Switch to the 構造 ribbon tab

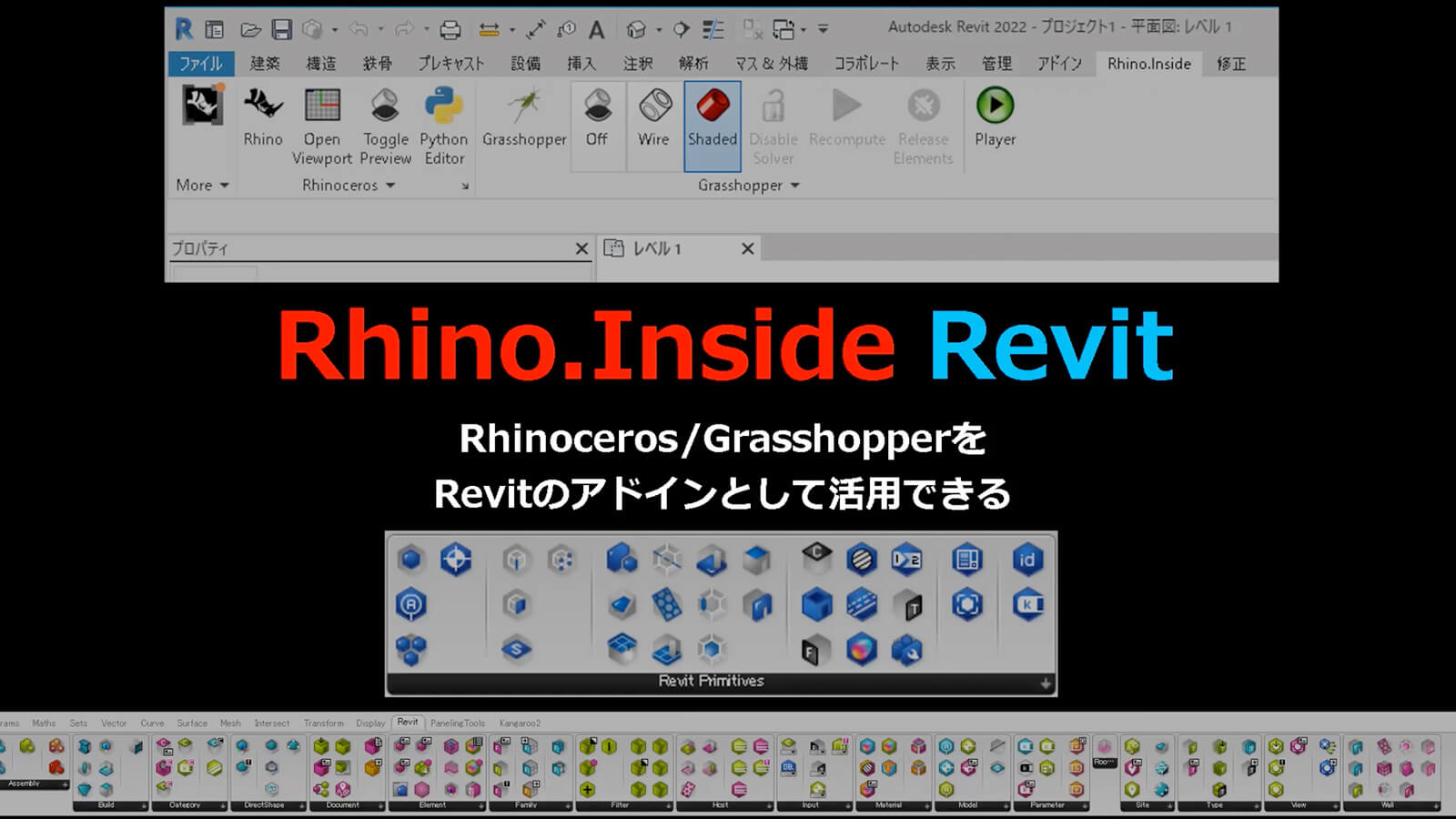[321, 64]
